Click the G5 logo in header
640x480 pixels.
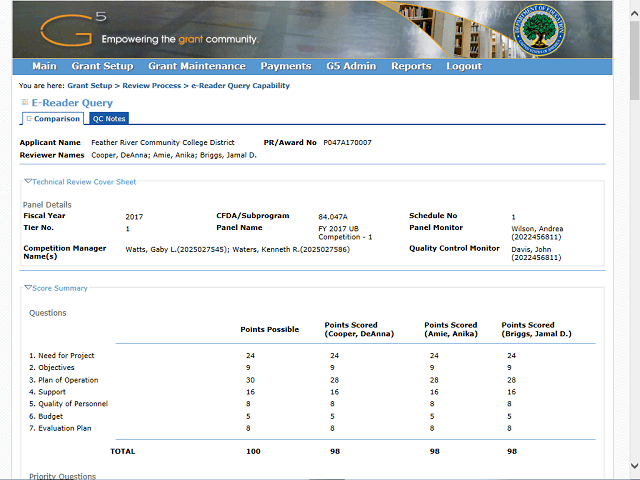pyautogui.click(x=70, y=29)
